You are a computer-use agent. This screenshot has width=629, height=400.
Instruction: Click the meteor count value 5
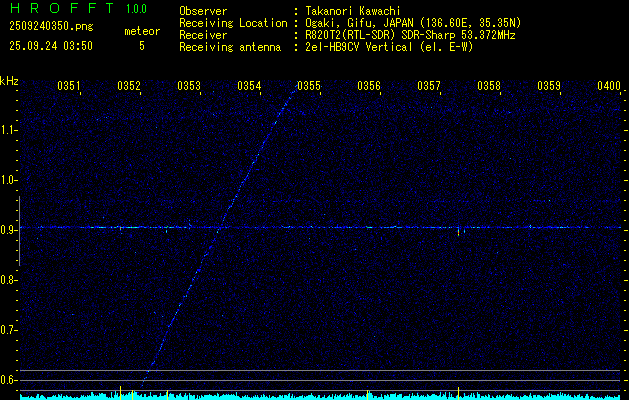[142, 46]
